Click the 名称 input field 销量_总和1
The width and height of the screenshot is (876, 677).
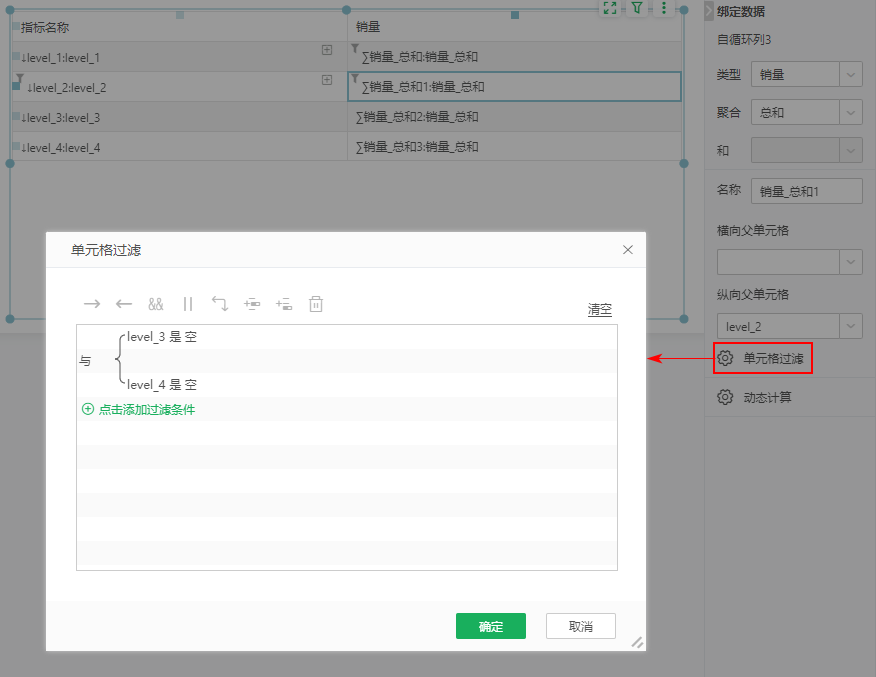tap(807, 192)
